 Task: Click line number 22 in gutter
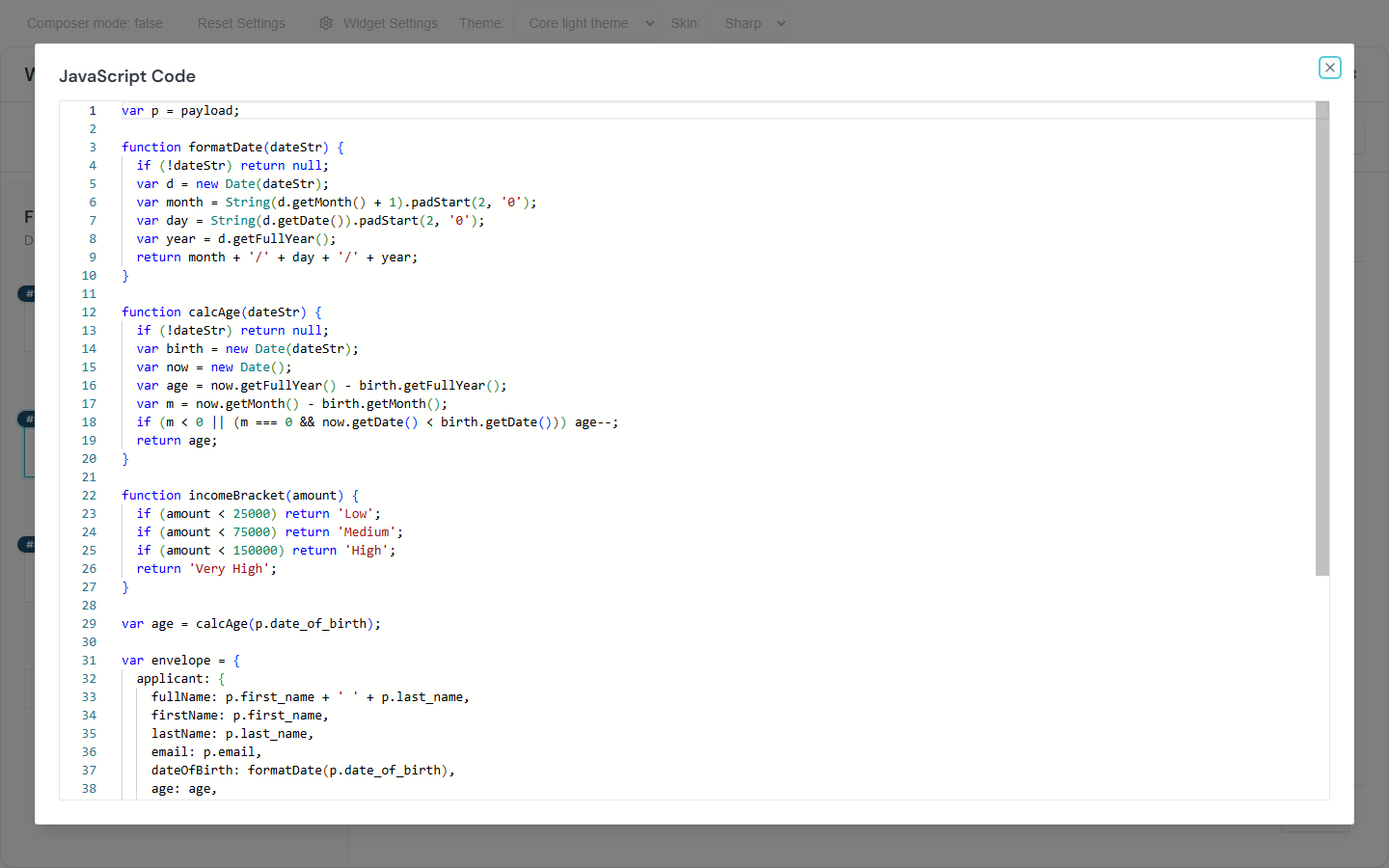click(x=89, y=496)
